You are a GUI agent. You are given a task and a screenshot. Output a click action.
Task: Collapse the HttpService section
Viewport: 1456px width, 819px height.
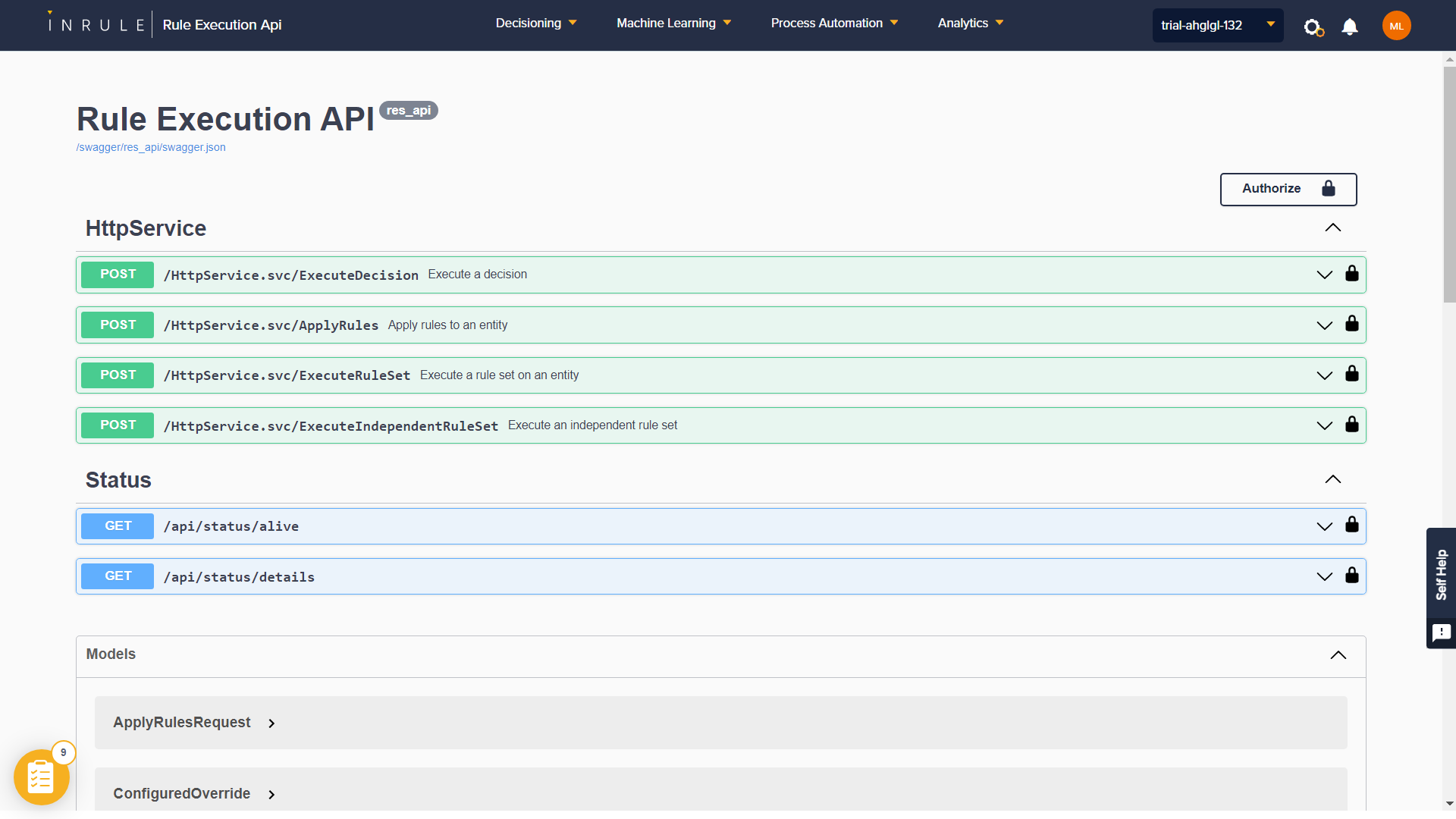coord(1332,228)
